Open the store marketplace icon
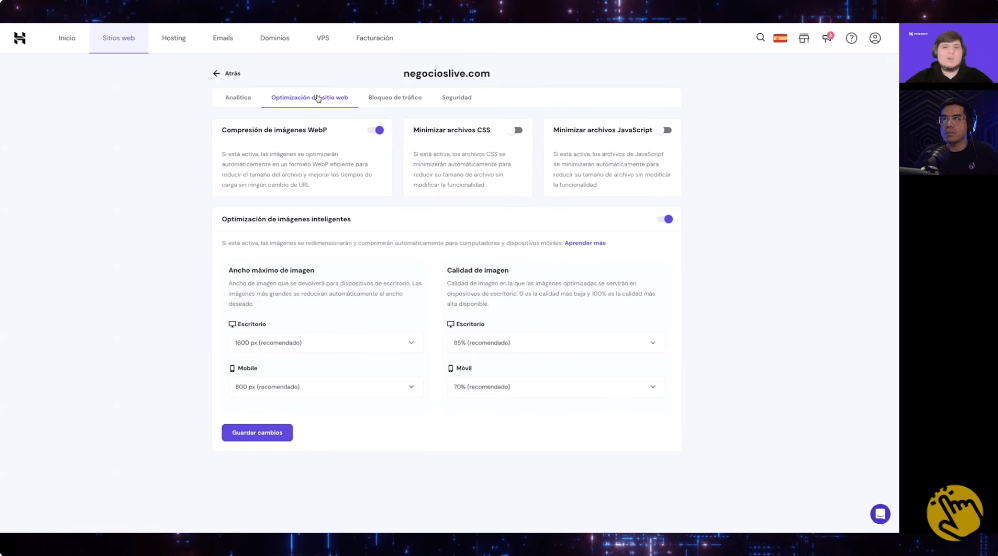Screen dimensions: 998x556 804,38
